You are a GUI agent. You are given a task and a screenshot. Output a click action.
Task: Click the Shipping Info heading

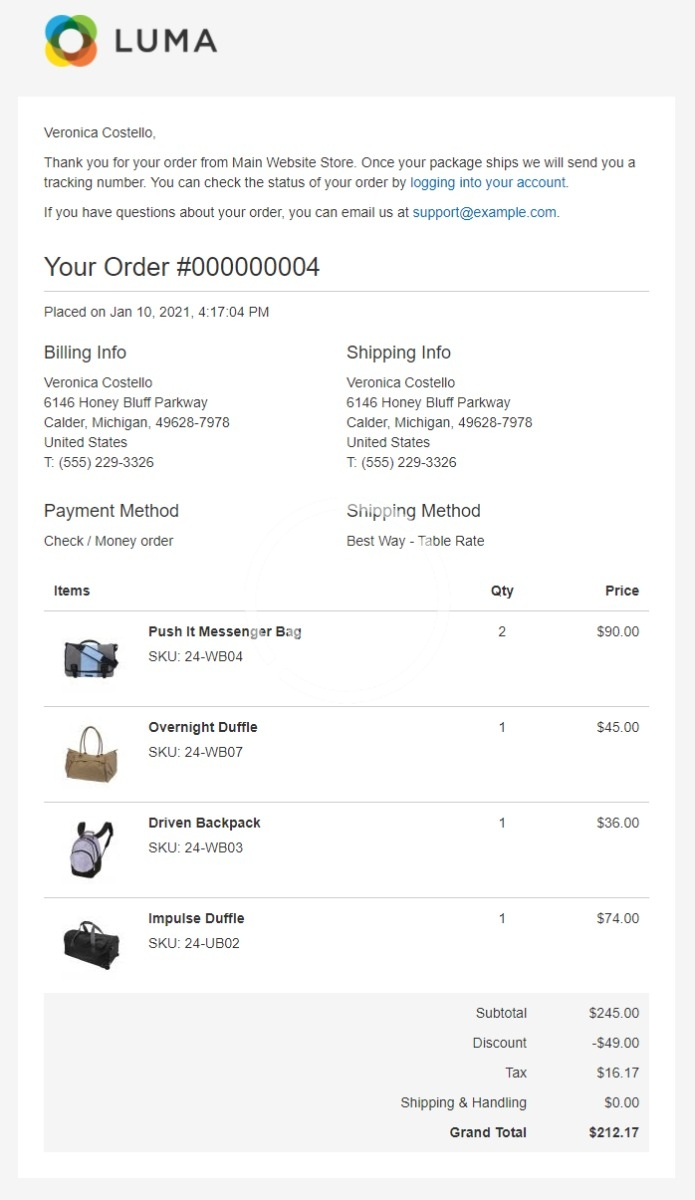pyautogui.click(x=398, y=352)
